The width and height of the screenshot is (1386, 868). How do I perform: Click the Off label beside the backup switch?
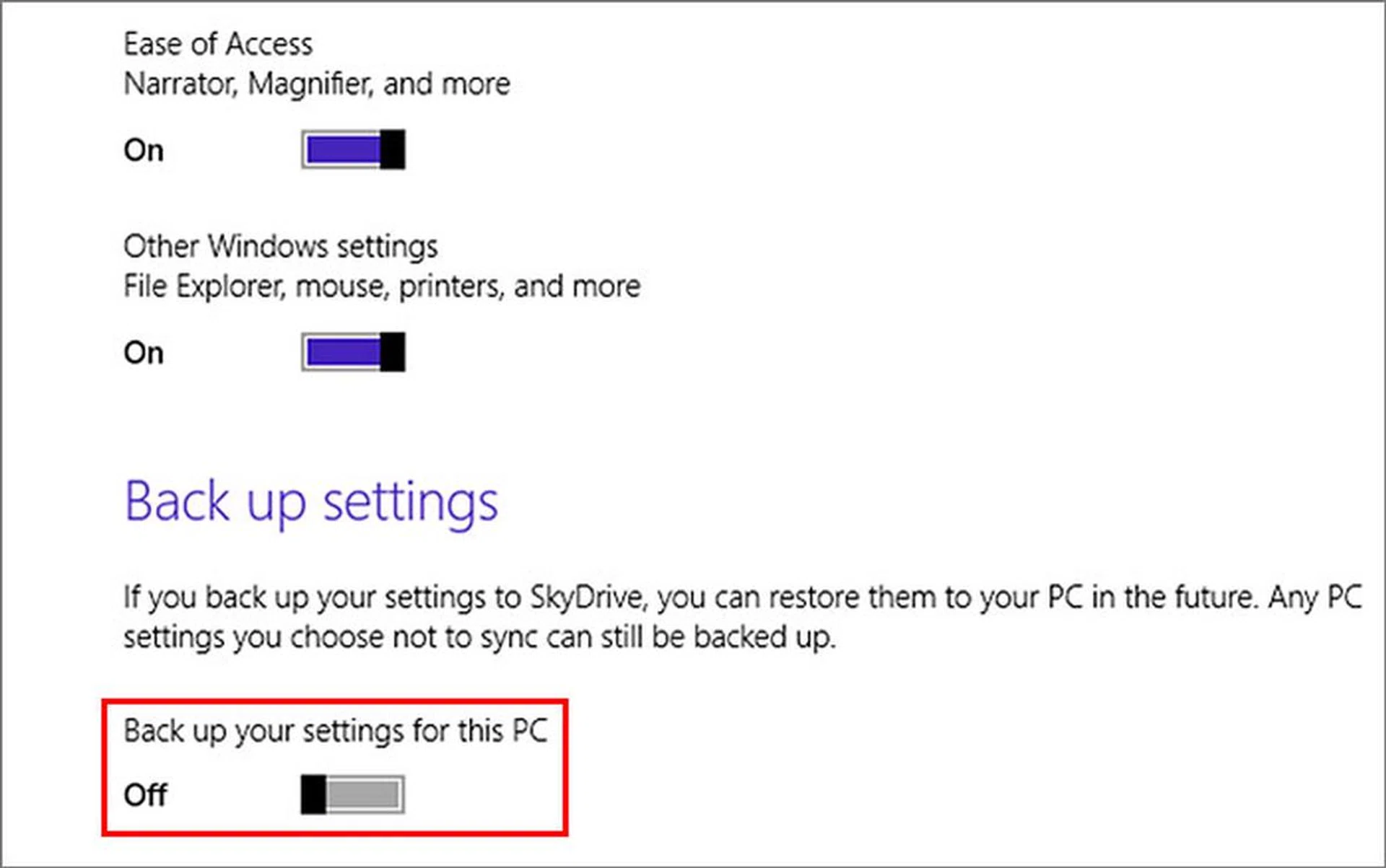pyautogui.click(x=145, y=795)
